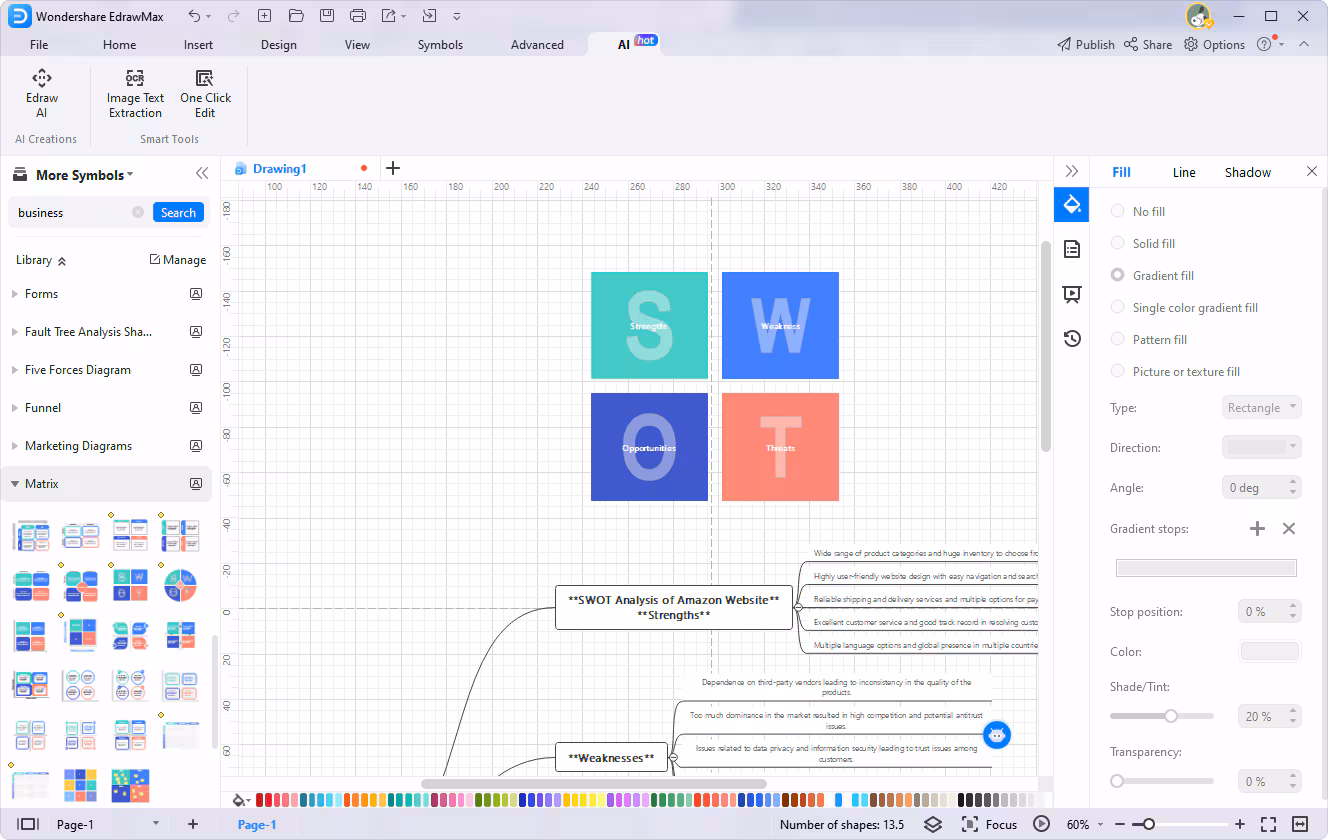Open the Options settings
The width and height of the screenshot is (1328, 840).
tap(1214, 45)
